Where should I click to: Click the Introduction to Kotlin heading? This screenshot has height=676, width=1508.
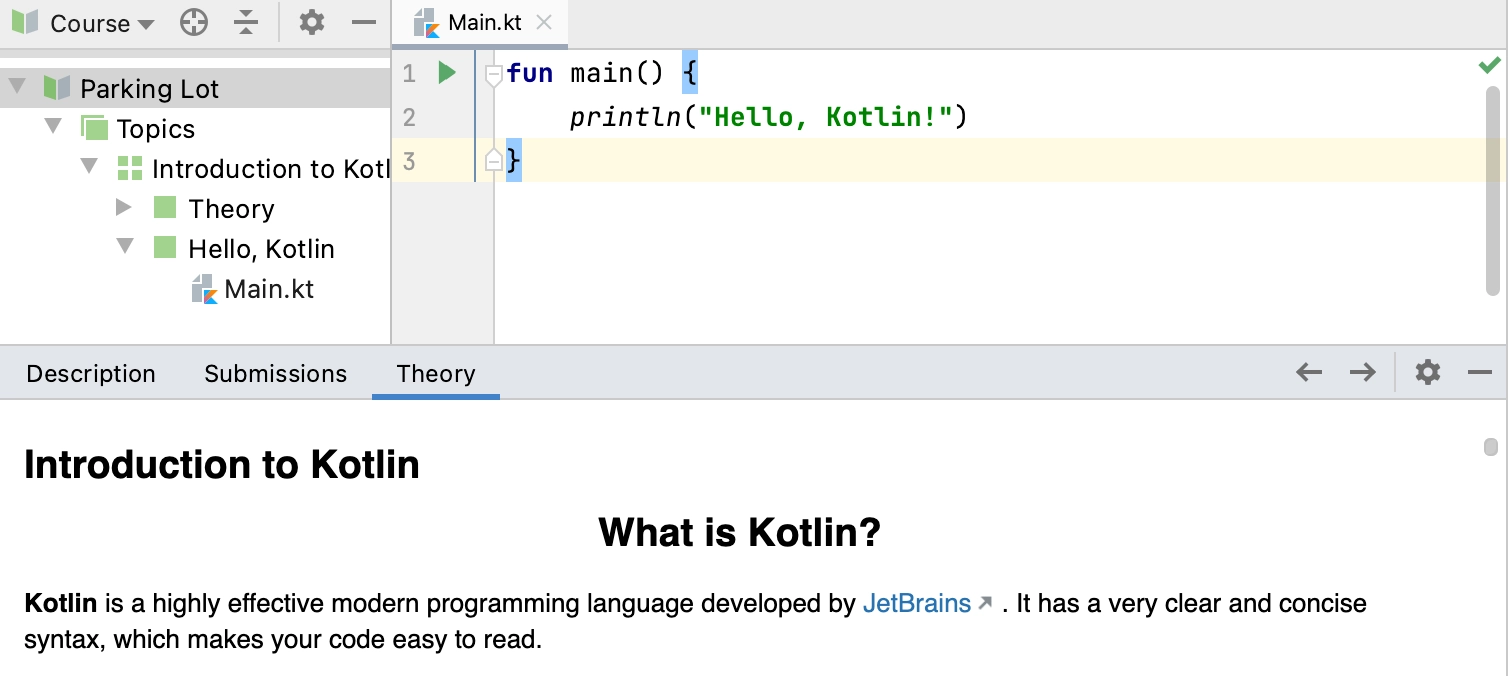pyautogui.click(x=222, y=465)
